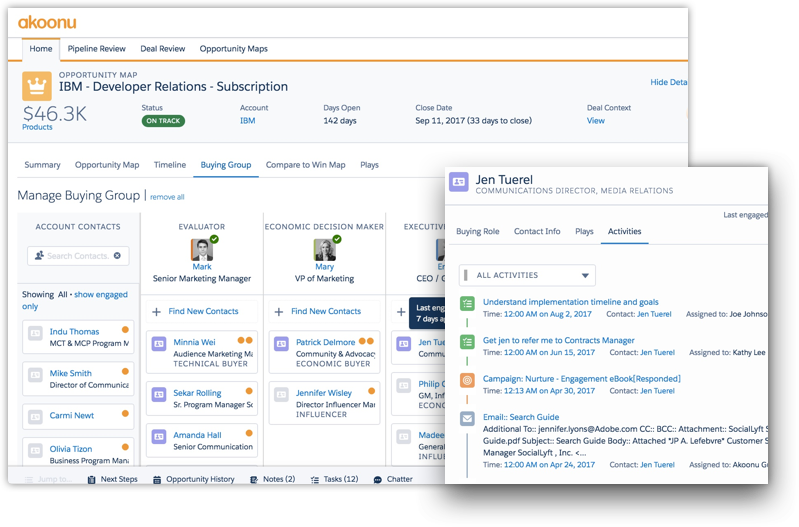This screenshot has height=527, width=799.
Task: Click the campaign target icon for Nurture eBook
Action: [467, 380]
